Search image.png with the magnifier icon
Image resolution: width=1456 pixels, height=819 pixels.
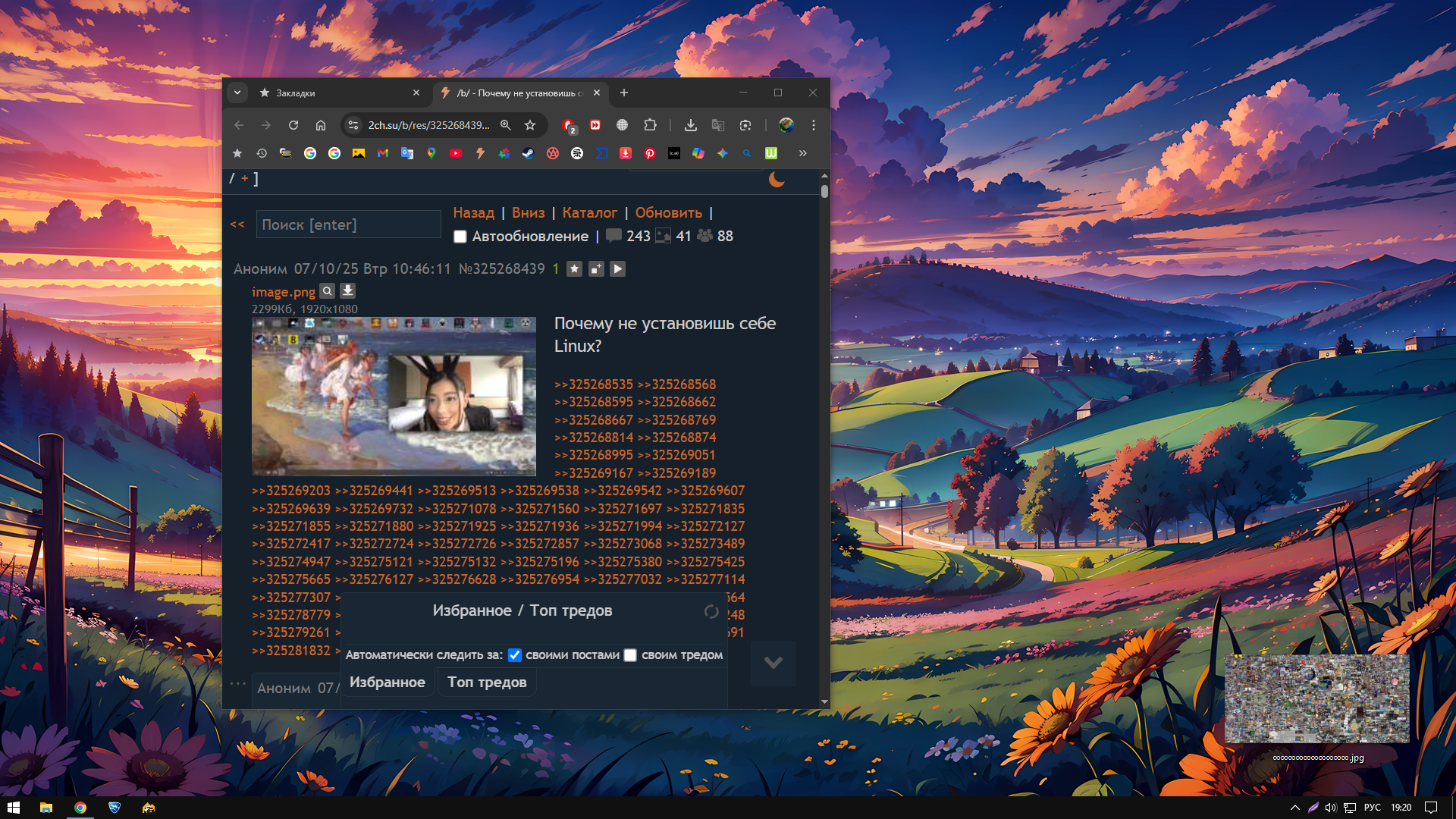327,291
